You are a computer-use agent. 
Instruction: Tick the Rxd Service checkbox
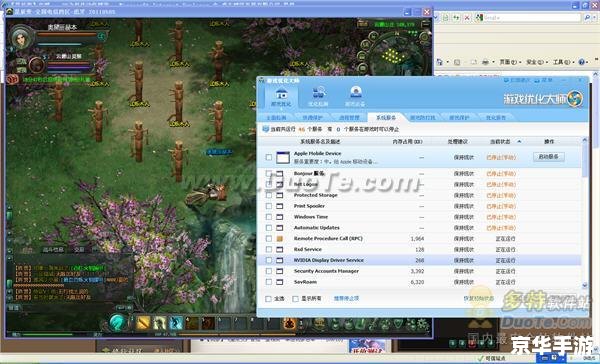(x=269, y=250)
